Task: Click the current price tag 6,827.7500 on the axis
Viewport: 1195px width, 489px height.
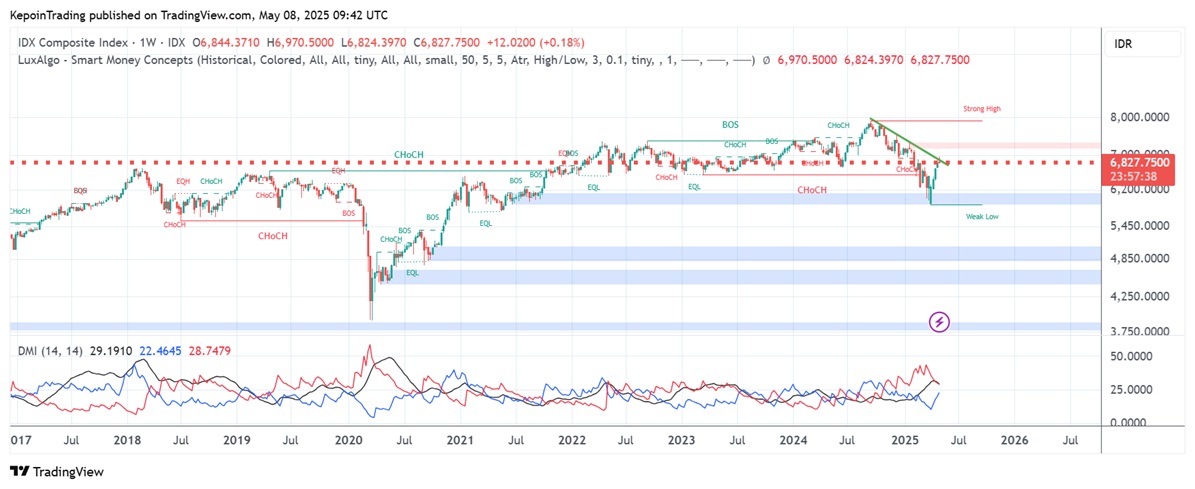Action: point(1140,162)
